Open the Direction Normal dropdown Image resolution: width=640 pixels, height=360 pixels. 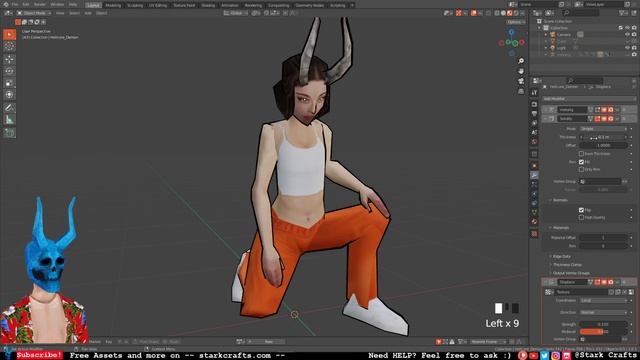pos(603,312)
